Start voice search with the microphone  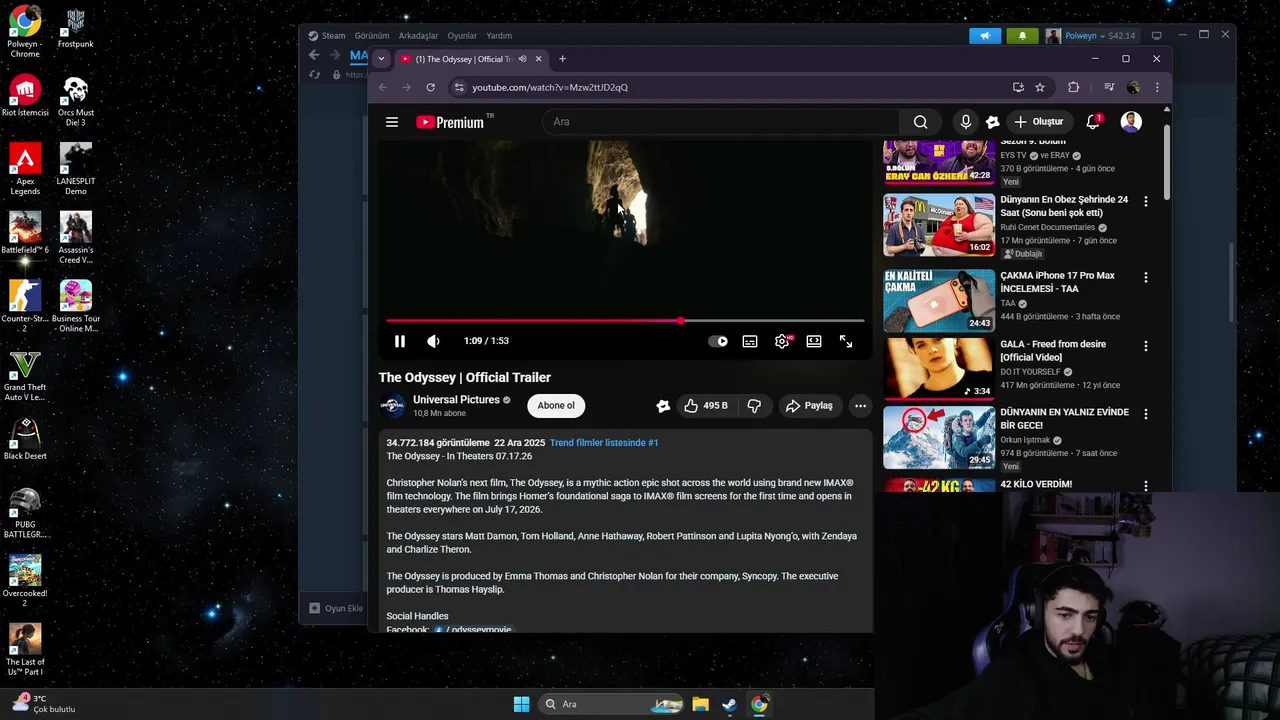tap(965, 122)
